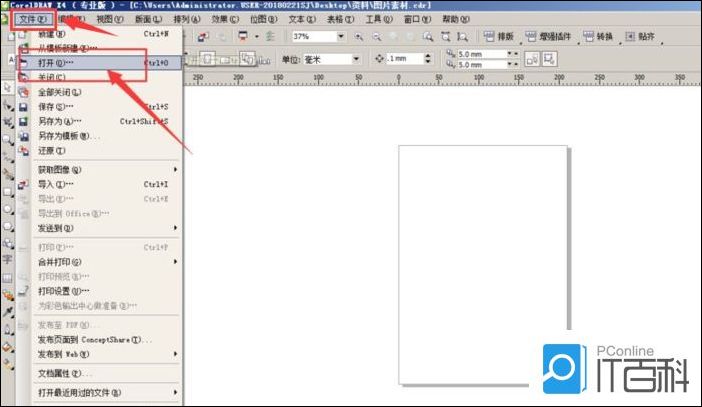The height and width of the screenshot is (407, 702).
Task: Open the 窗口 (Window) menu
Action: click(417, 19)
